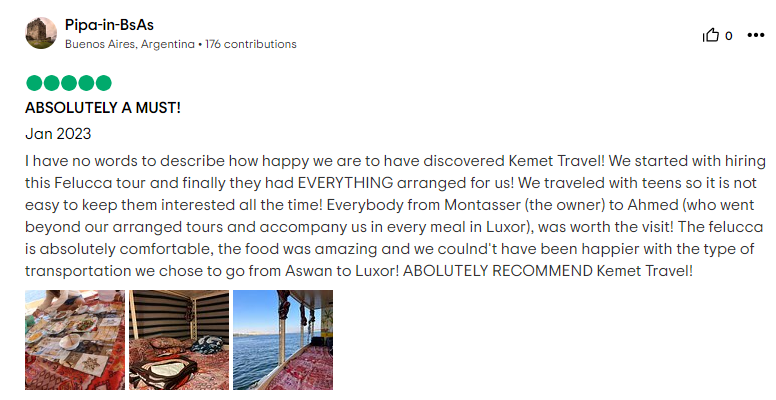The width and height of the screenshot is (776, 400).
Task: Click Pipa-in-BsAs profile avatar
Action: tap(41, 33)
